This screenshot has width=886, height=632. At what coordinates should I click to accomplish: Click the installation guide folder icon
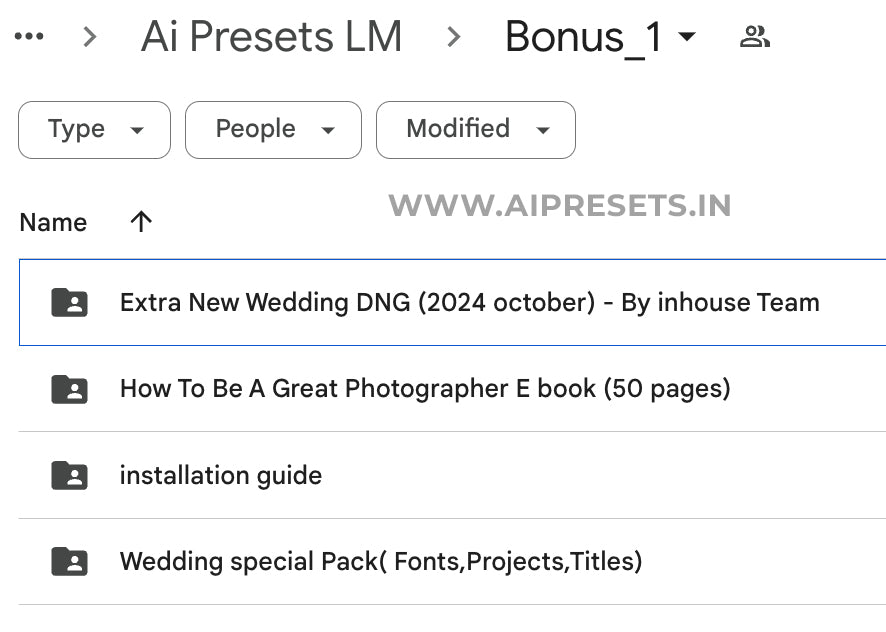click(x=69, y=475)
